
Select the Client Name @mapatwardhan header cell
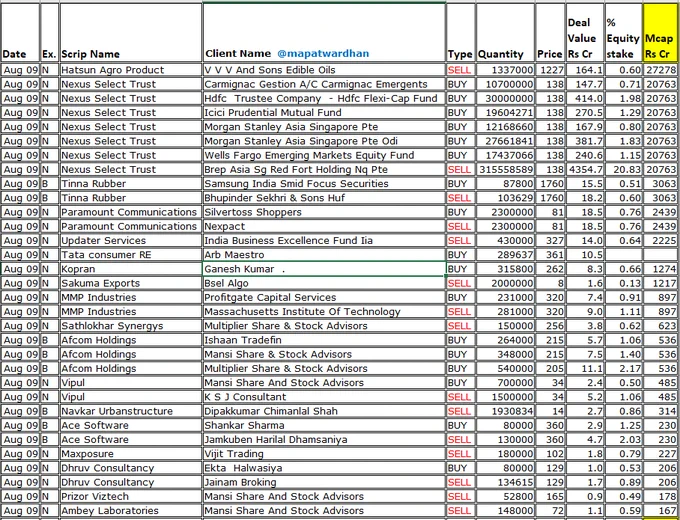coord(324,33)
